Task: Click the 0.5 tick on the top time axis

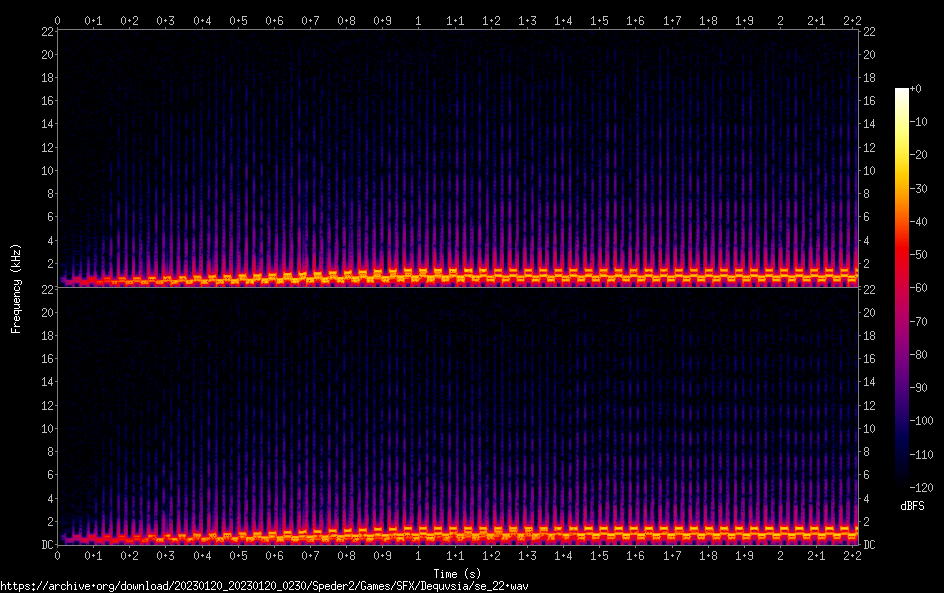Action: [x=238, y=20]
